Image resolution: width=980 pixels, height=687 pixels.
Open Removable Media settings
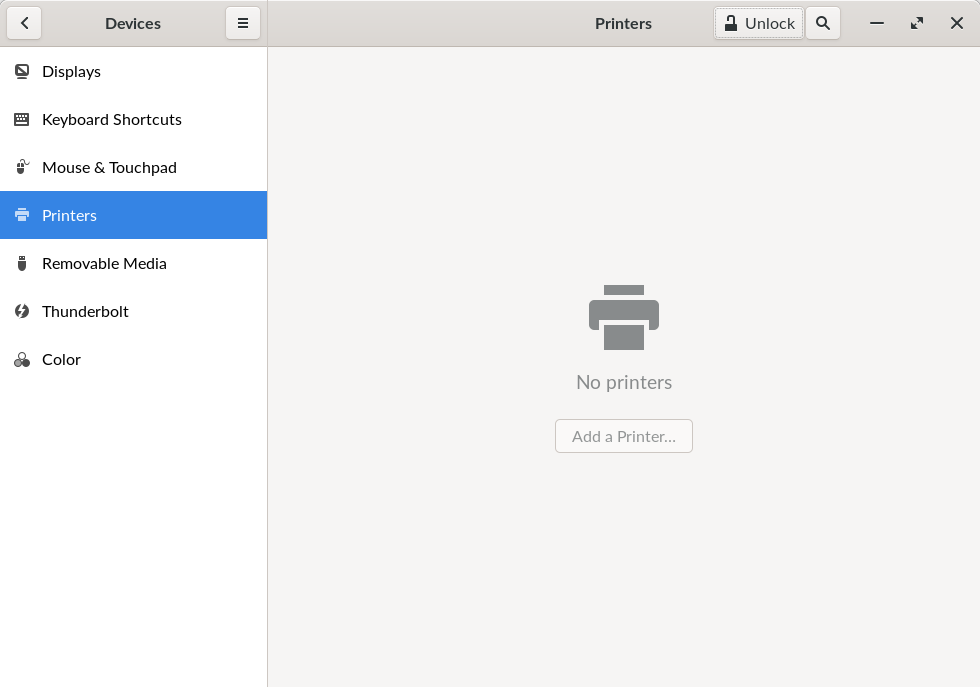tap(133, 263)
